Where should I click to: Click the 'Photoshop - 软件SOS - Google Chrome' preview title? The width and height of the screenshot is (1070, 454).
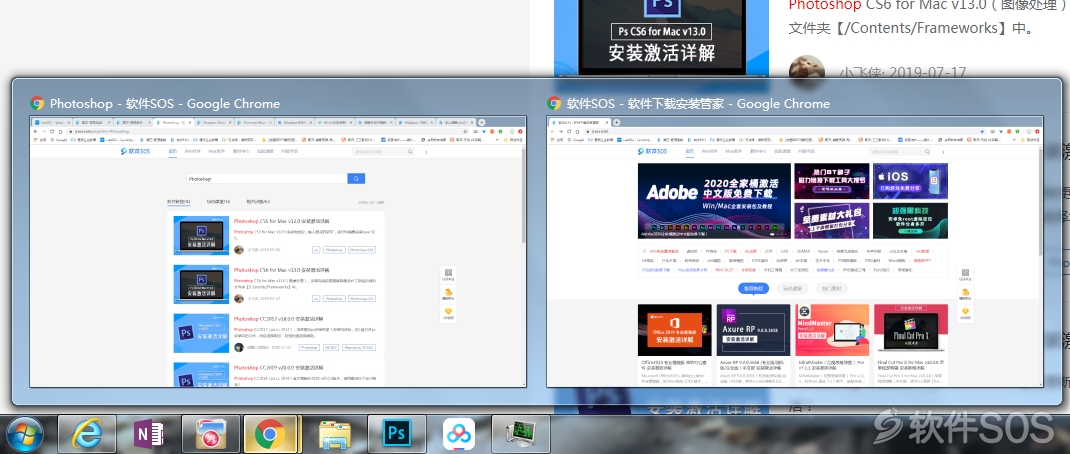[164, 104]
